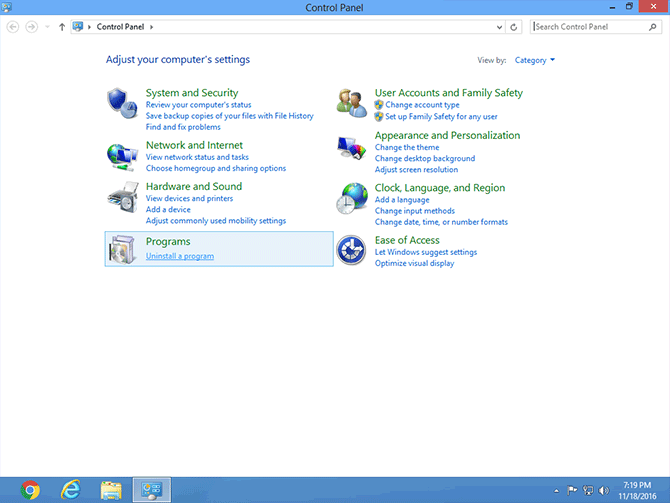The height and width of the screenshot is (503, 670).
Task: Click View network status and tasks
Action: tap(197, 157)
